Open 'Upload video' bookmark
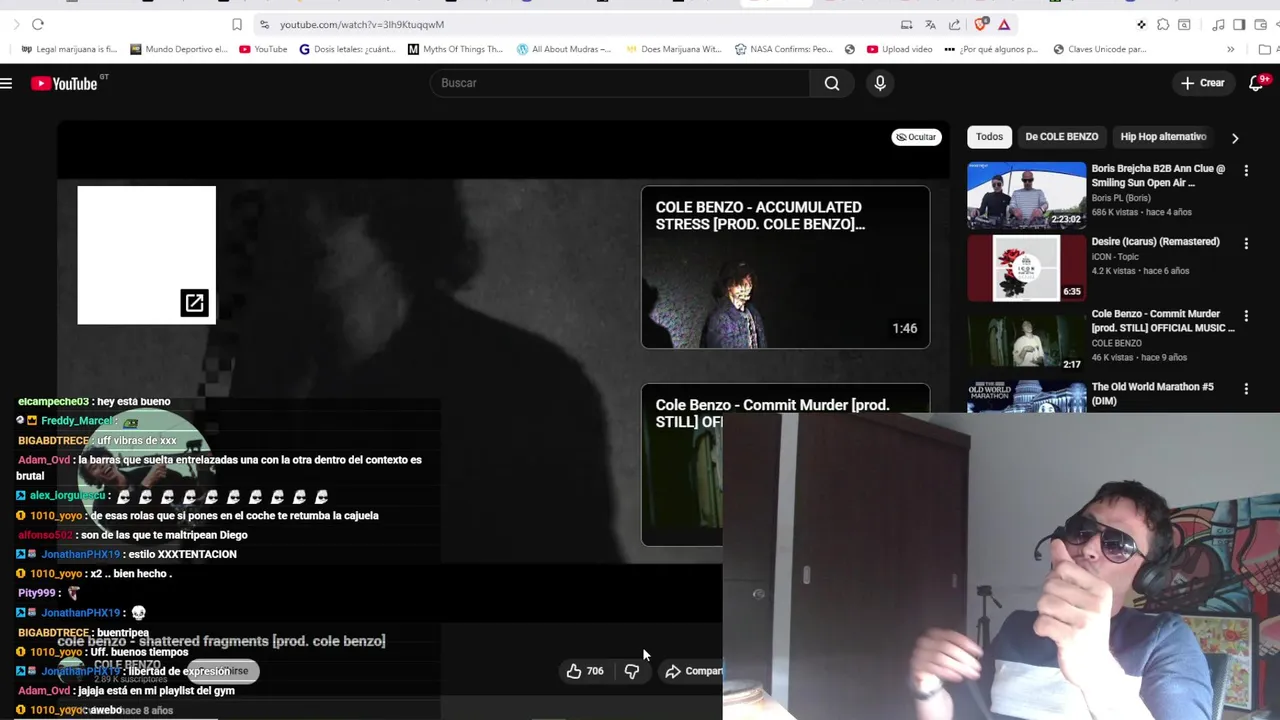1280x720 pixels. (899, 49)
